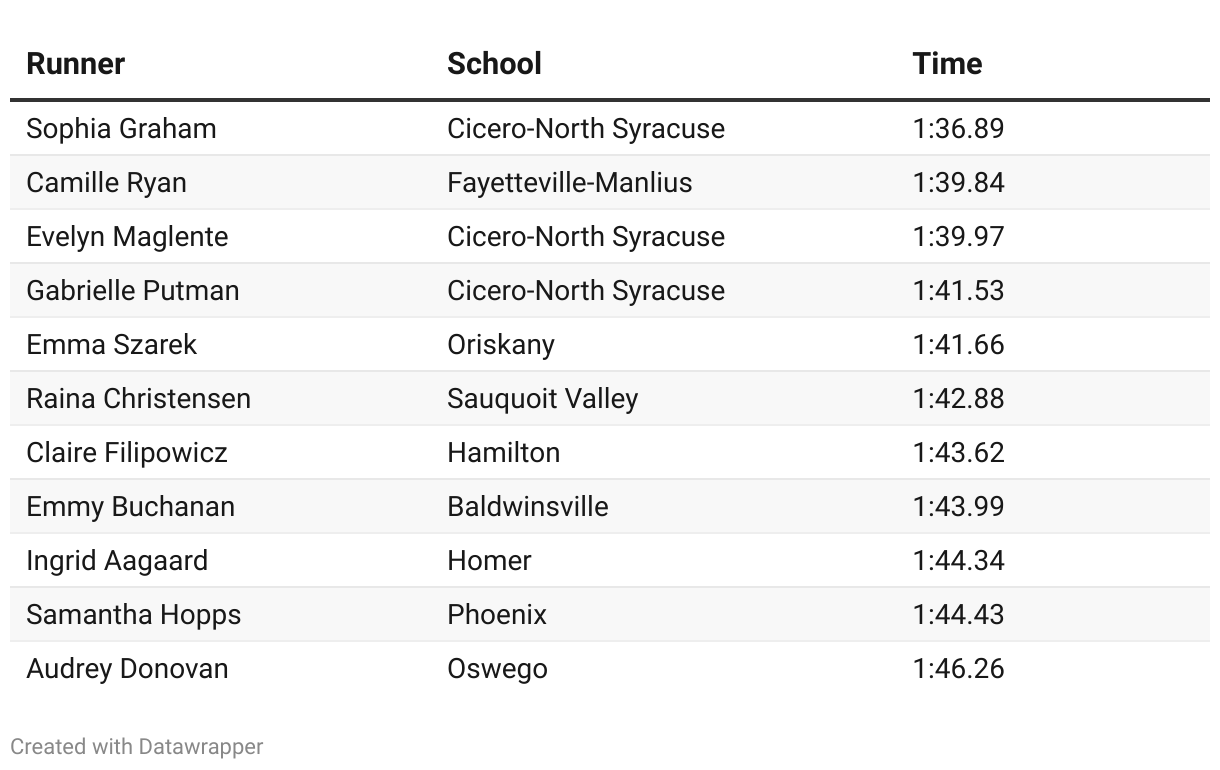Image resolution: width=1220 pixels, height=770 pixels.
Task: Click the time 1:36.89
Action: coord(958,129)
